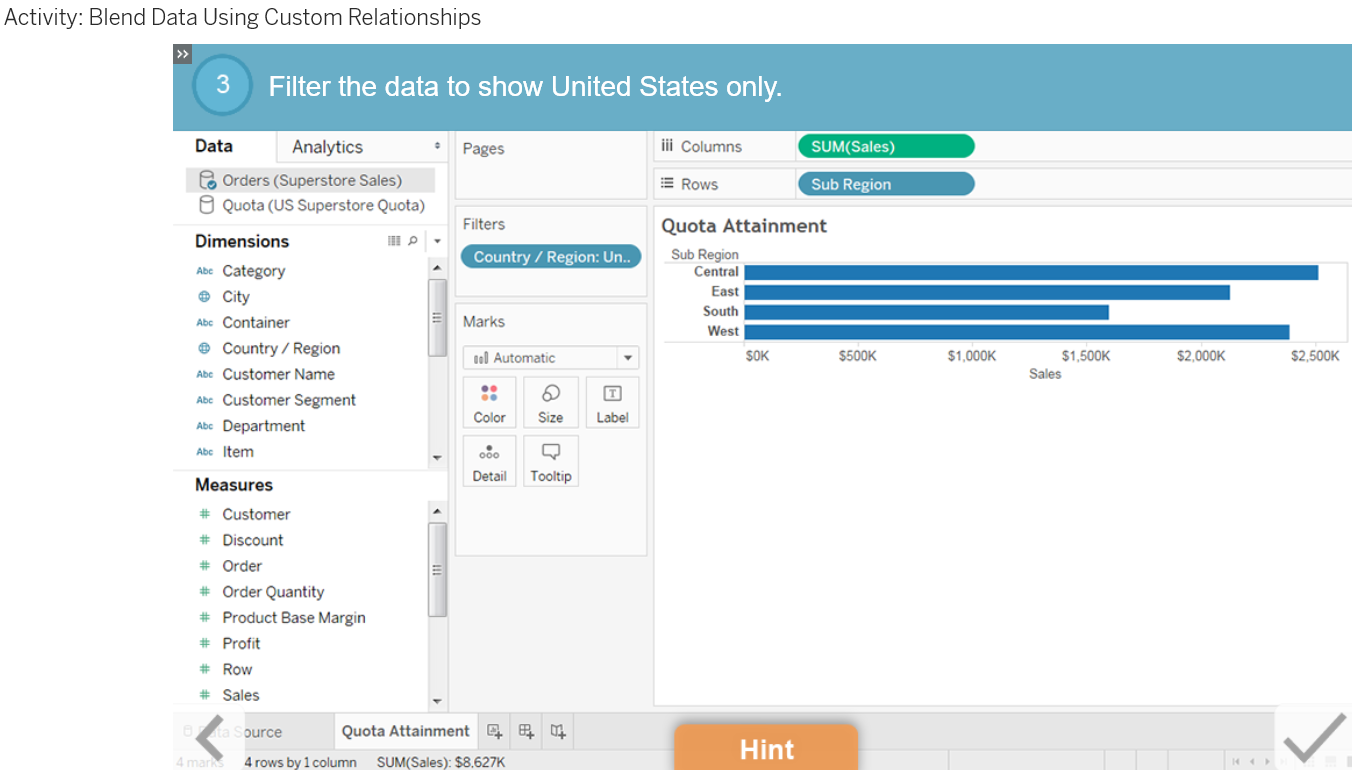Click the orange Hint button
The height and width of the screenshot is (770, 1352).
[x=766, y=749]
